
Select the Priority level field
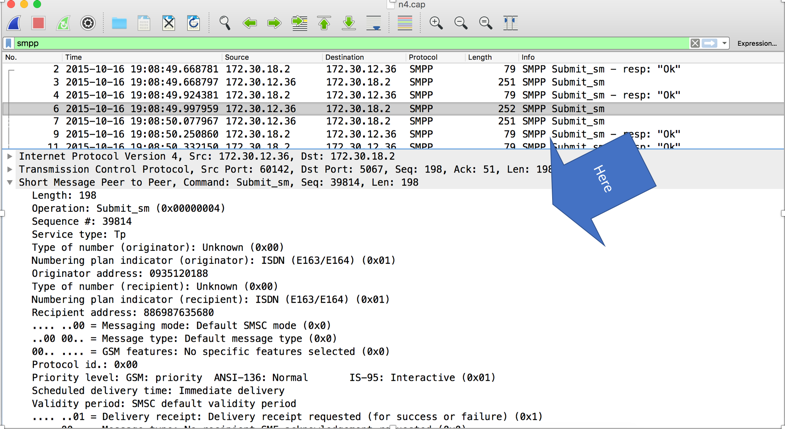[x=263, y=377]
